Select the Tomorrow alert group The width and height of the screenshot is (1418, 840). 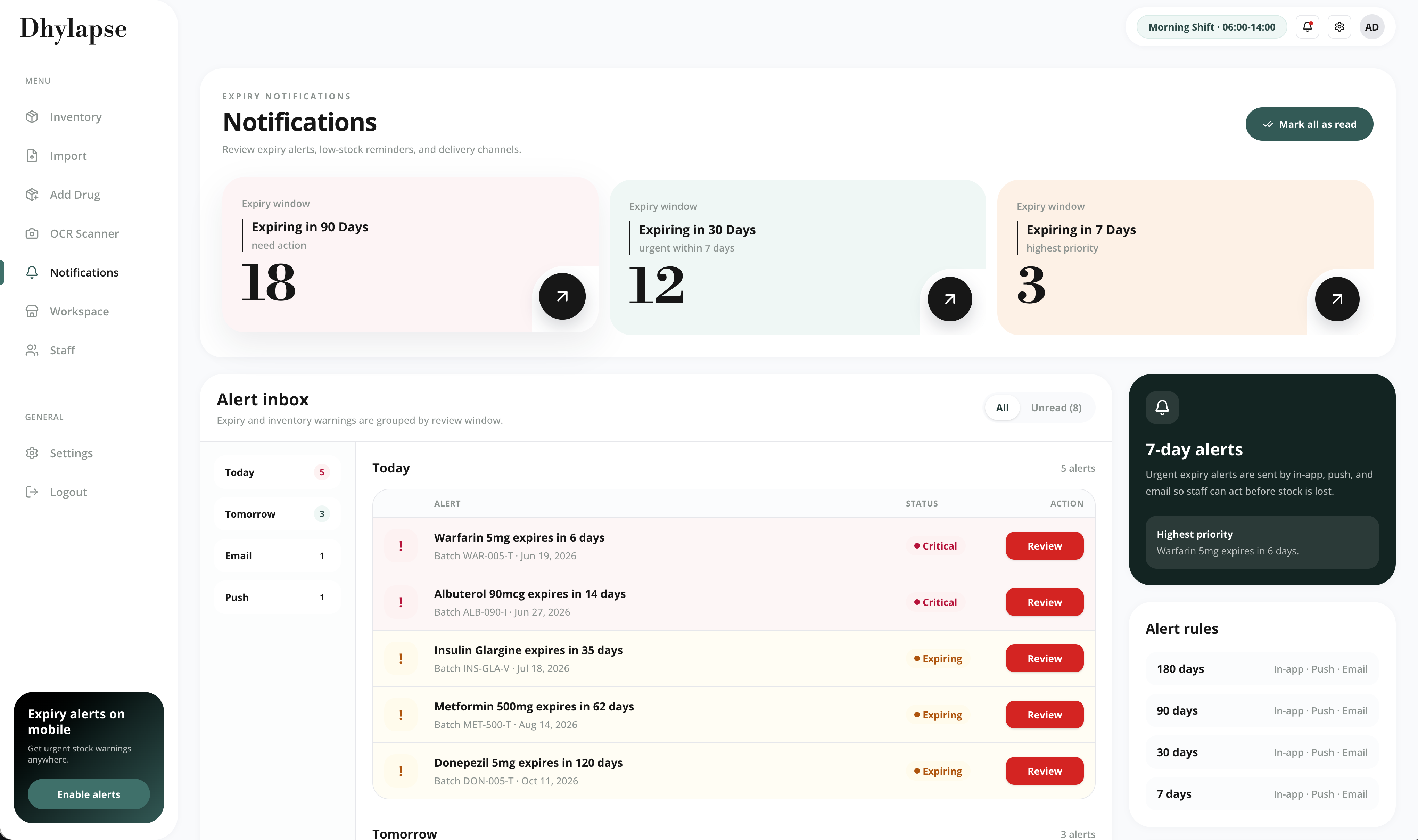click(x=277, y=514)
